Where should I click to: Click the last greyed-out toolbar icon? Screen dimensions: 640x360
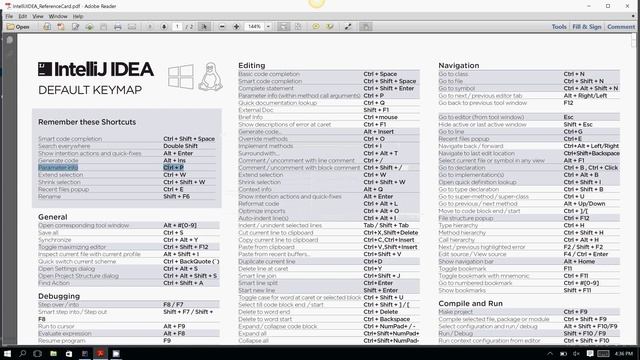click(366, 27)
